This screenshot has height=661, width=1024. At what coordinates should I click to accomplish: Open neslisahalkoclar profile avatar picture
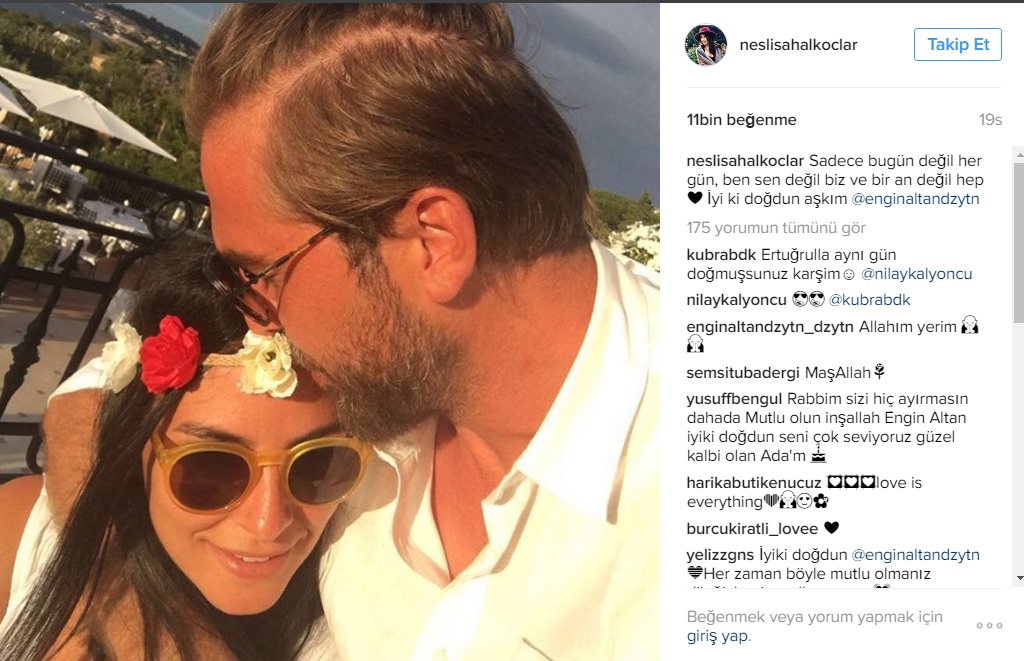[705, 45]
